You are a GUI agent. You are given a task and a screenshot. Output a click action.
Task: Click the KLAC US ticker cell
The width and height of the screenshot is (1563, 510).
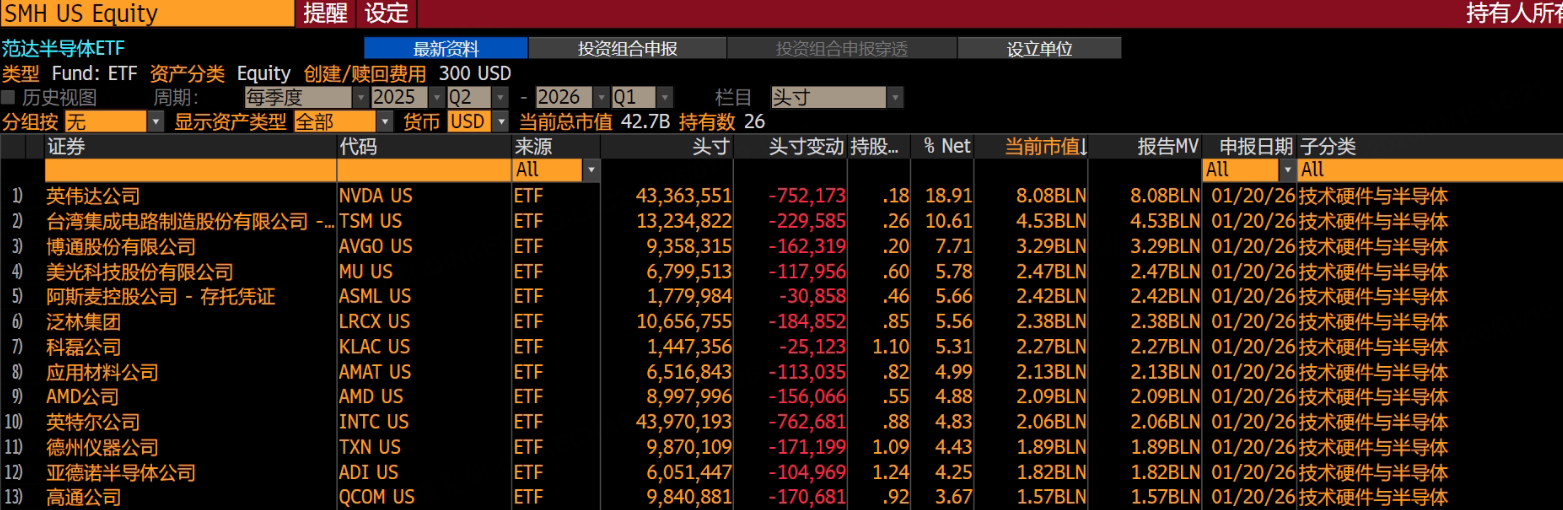(374, 346)
